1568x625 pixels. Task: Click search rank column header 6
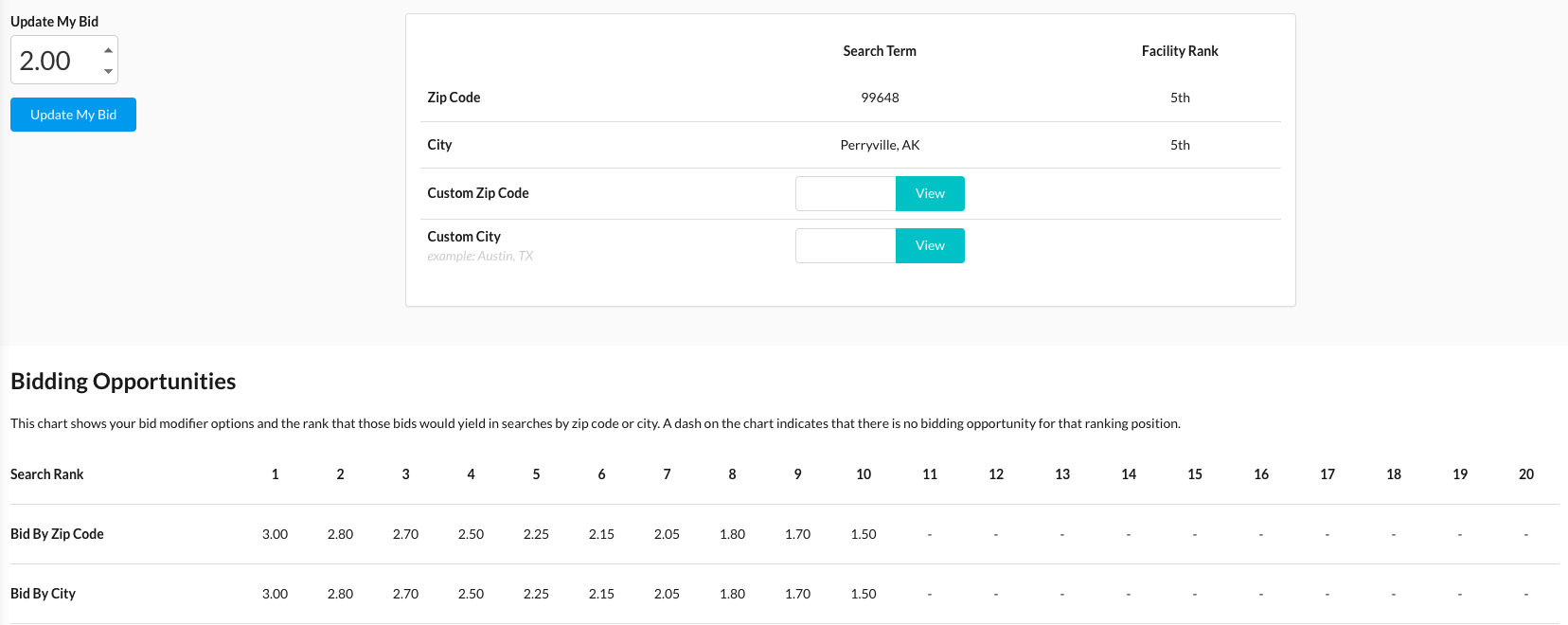click(602, 474)
